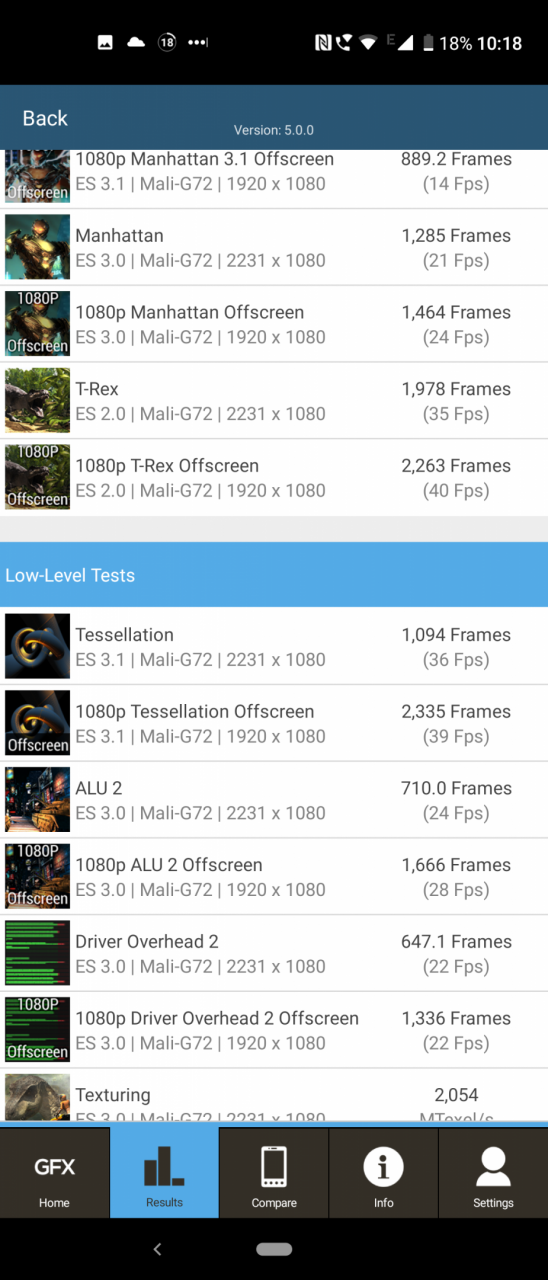Select 1080p Tessellation Offscreen result
The height and width of the screenshot is (1280, 548).
(274, 724)
